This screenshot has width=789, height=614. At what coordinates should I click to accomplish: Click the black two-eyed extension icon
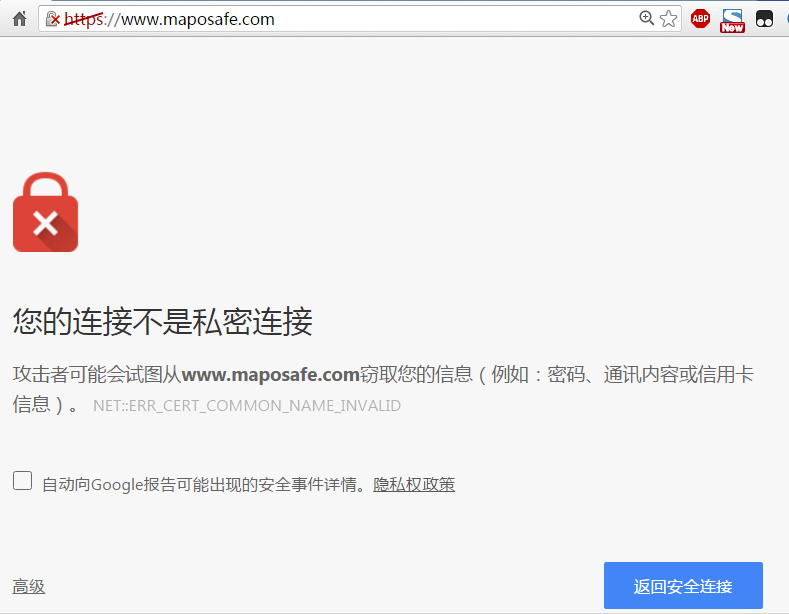pos(764,19)
